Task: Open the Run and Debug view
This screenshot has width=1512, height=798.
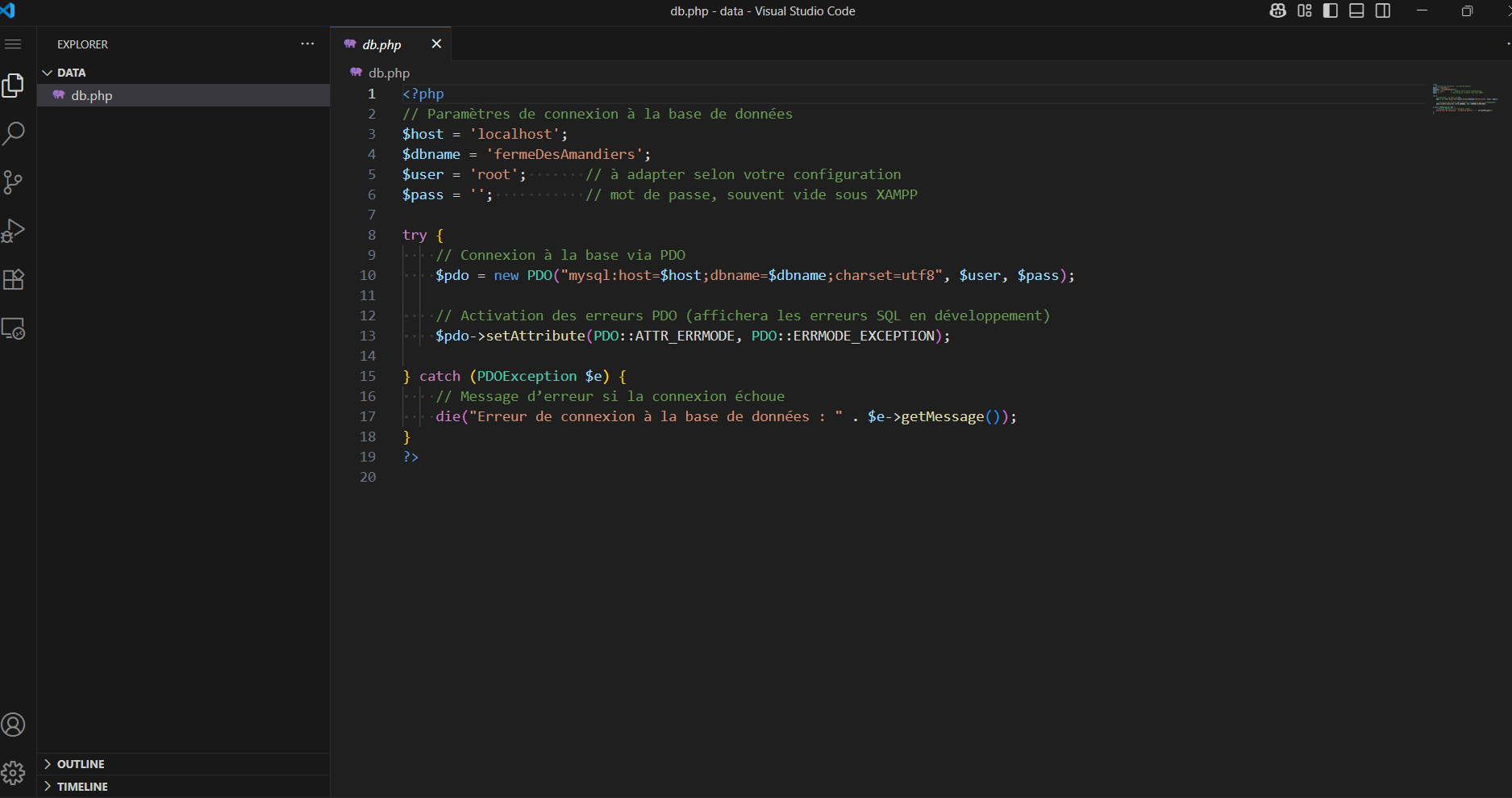Action: 13,231
